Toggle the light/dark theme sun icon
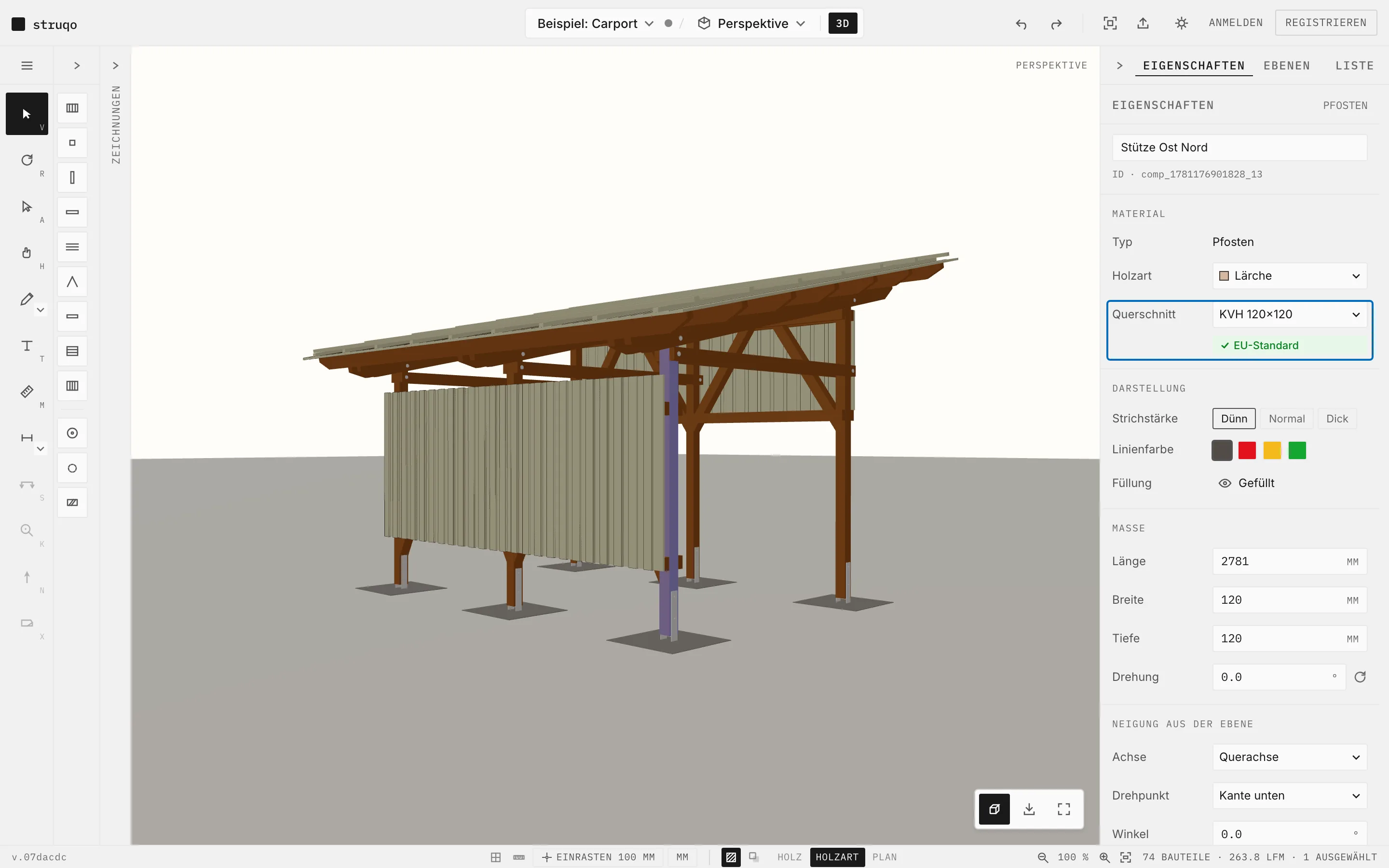This screenshot has width=1389, height=868. pos(1181,23)
